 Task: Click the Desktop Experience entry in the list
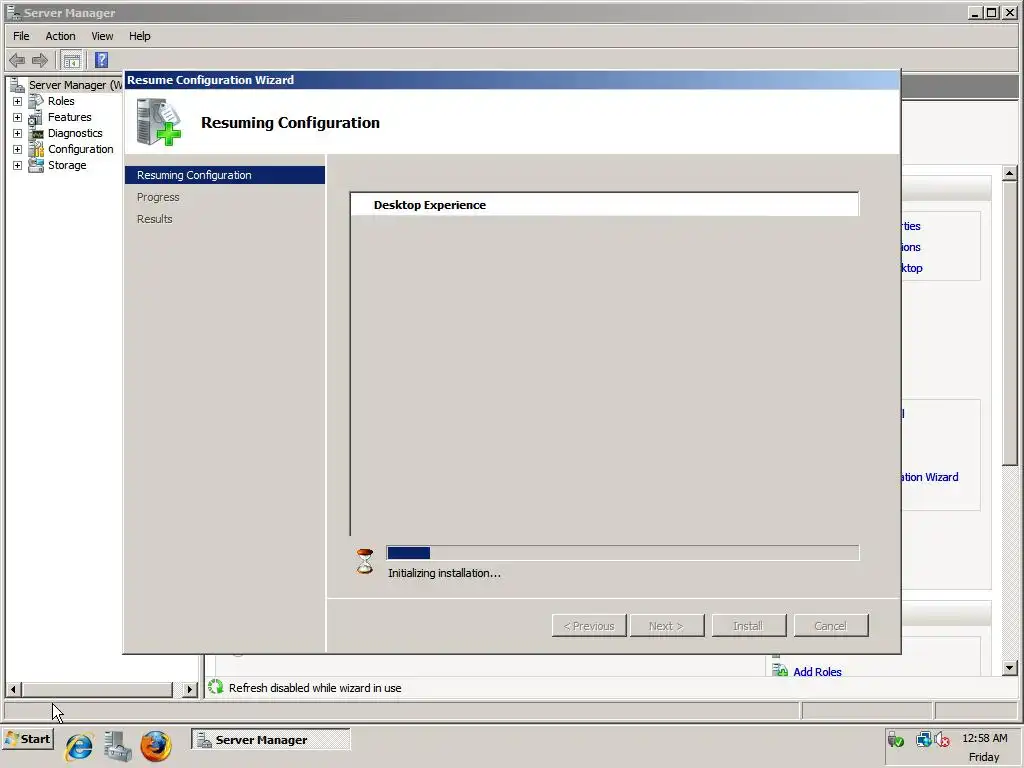click(605, 205)
